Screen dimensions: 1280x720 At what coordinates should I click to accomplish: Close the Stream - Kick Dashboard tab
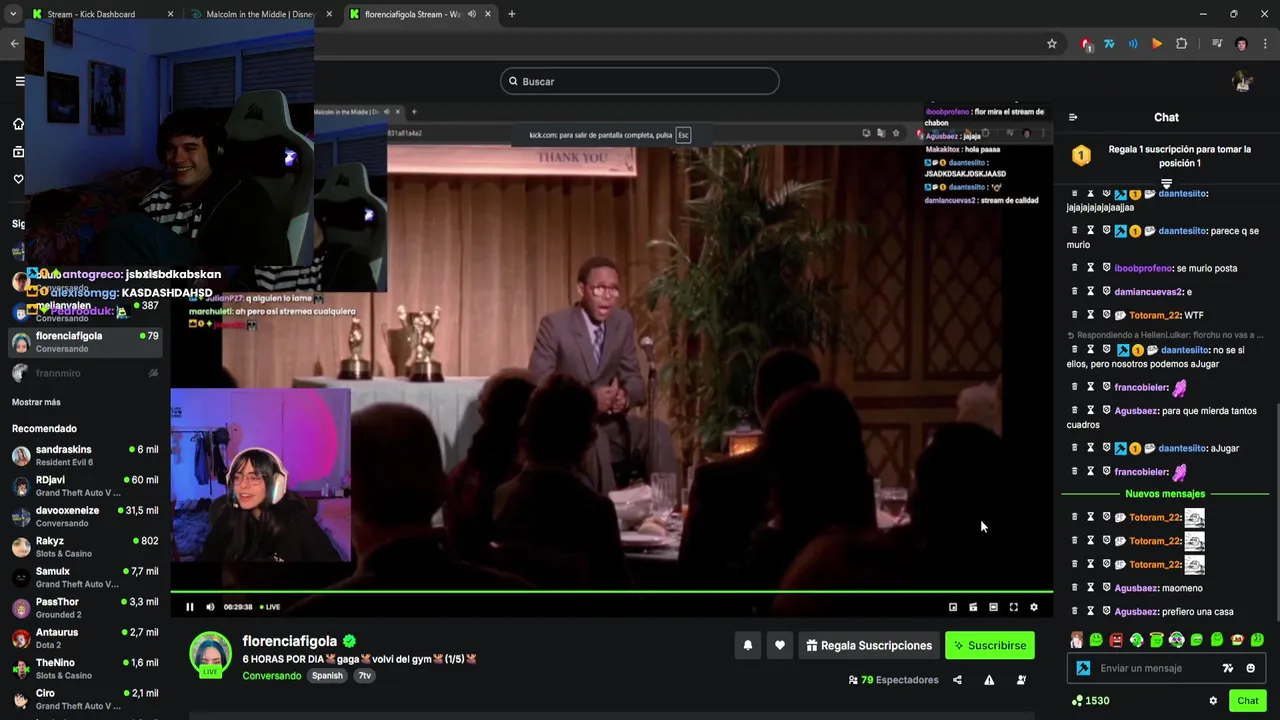(170, 14)
